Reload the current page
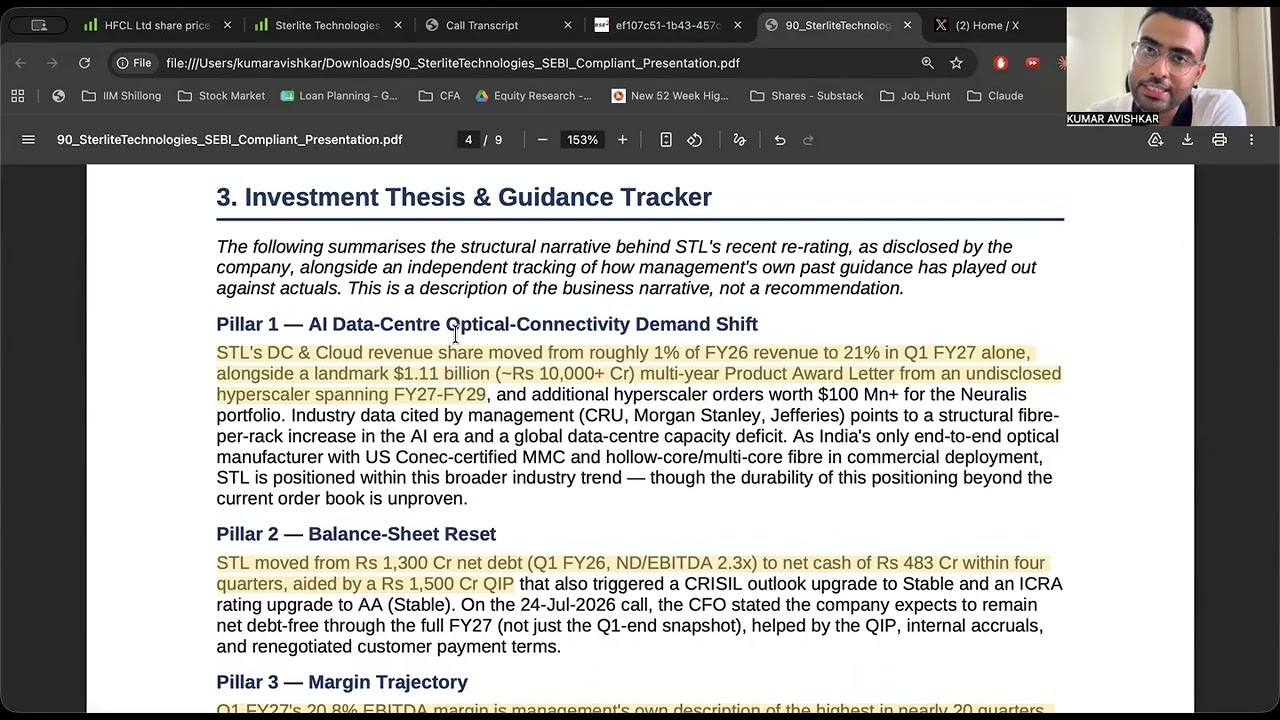The height and width of the screenshot is (720, 1280). point(84,63)
